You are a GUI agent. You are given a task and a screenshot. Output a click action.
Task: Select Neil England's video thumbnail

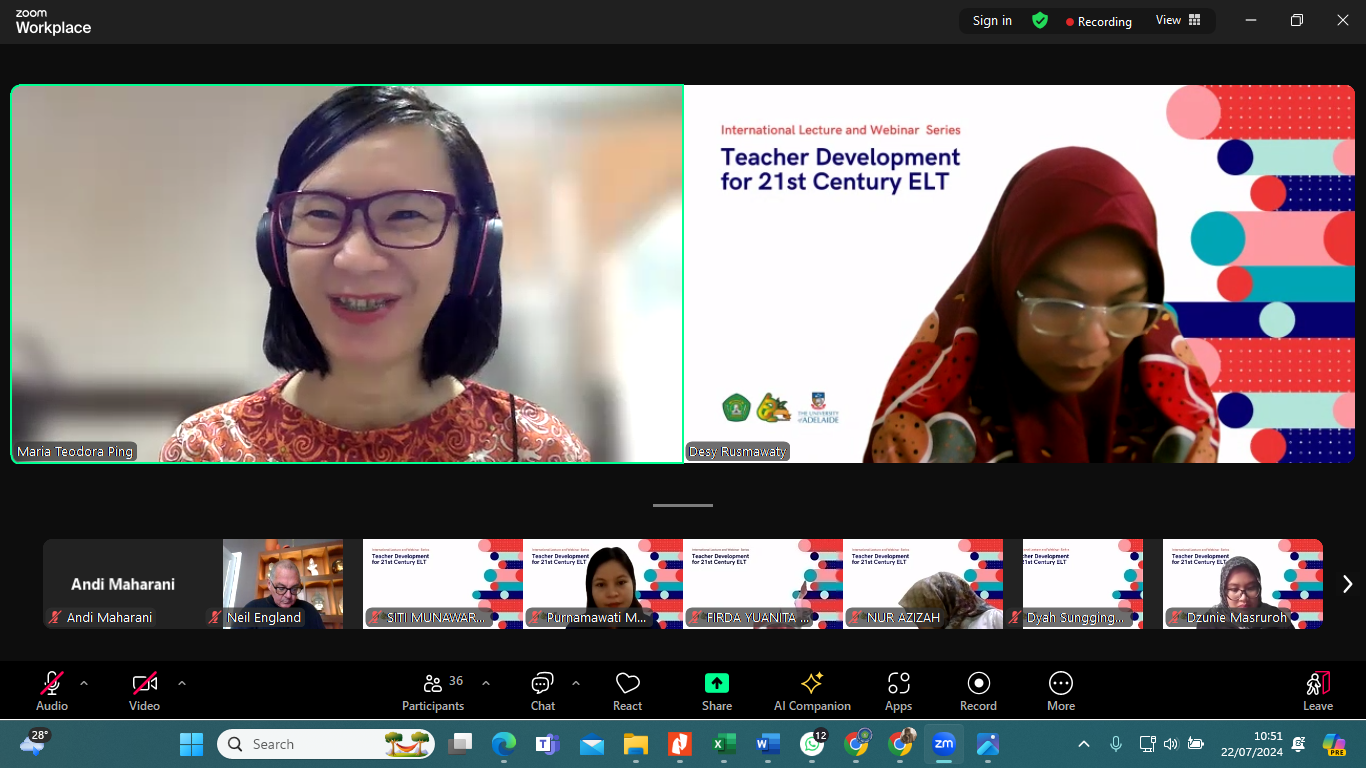point(283,584)
